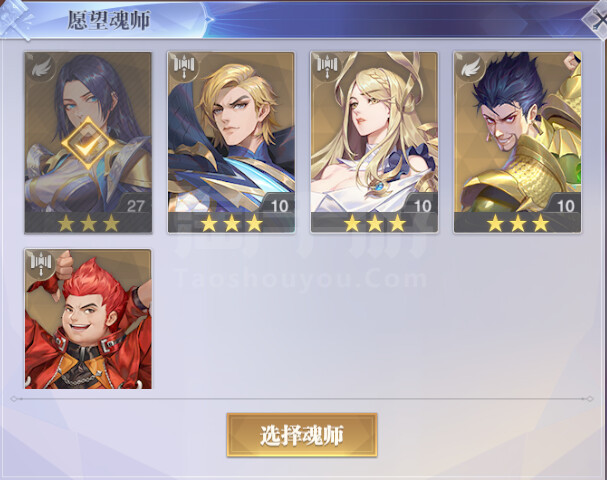Viewport: 607px width, 480px height.
Task: Click wing class icon on dark-haired woman card
Action: coord(41,69)
